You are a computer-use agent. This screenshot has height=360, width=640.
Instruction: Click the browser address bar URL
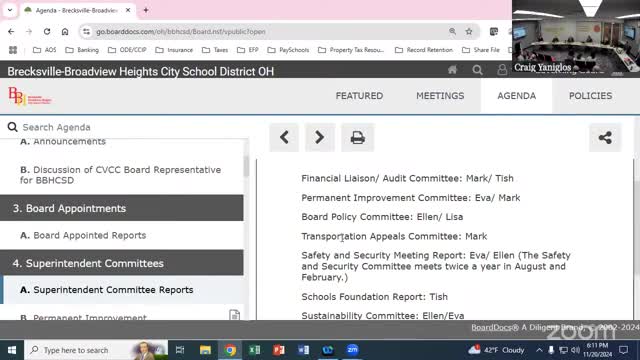pos(180,31)
